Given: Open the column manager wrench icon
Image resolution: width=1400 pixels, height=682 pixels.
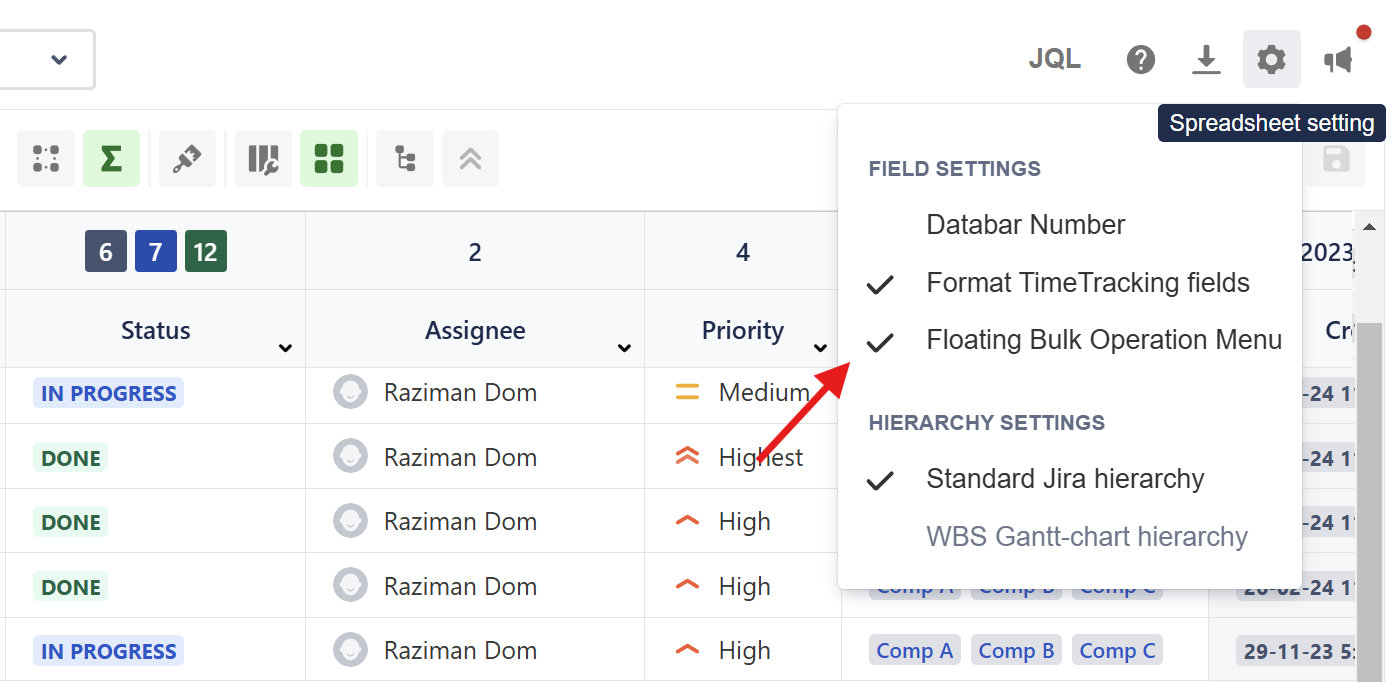Looking at the screenshot, I should point(263,158).
